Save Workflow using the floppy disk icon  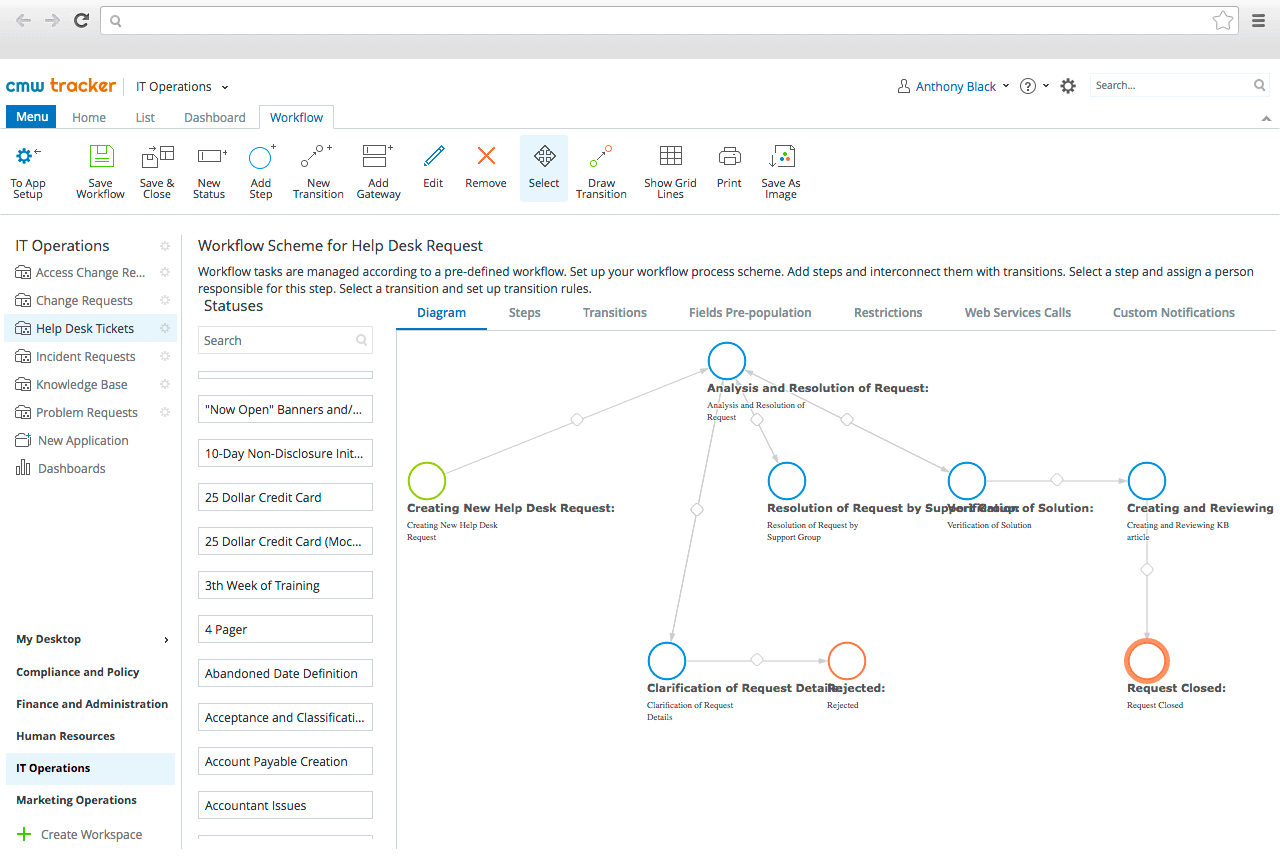(x=101, y=156)
